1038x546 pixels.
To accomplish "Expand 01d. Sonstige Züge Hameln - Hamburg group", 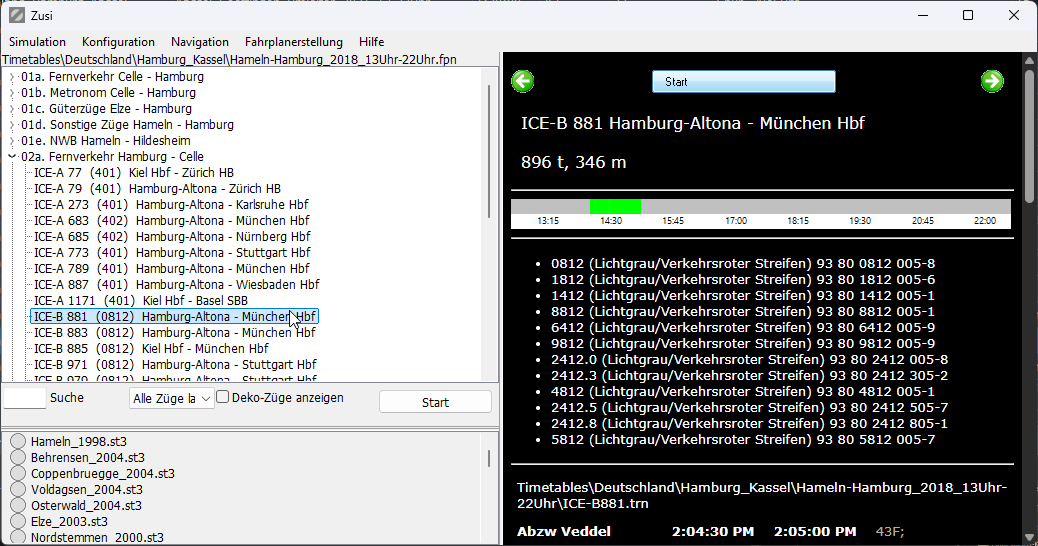I will 12,124.
